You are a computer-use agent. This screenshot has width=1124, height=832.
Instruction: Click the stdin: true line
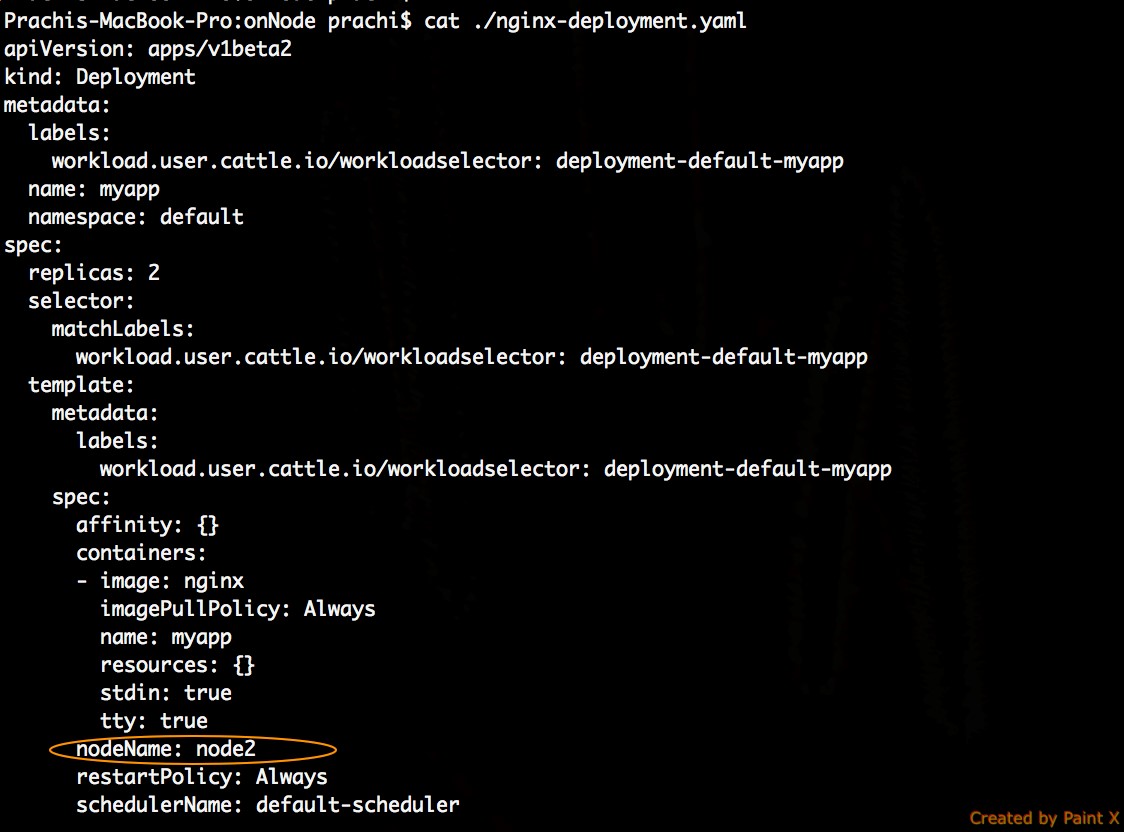point(166,693)
